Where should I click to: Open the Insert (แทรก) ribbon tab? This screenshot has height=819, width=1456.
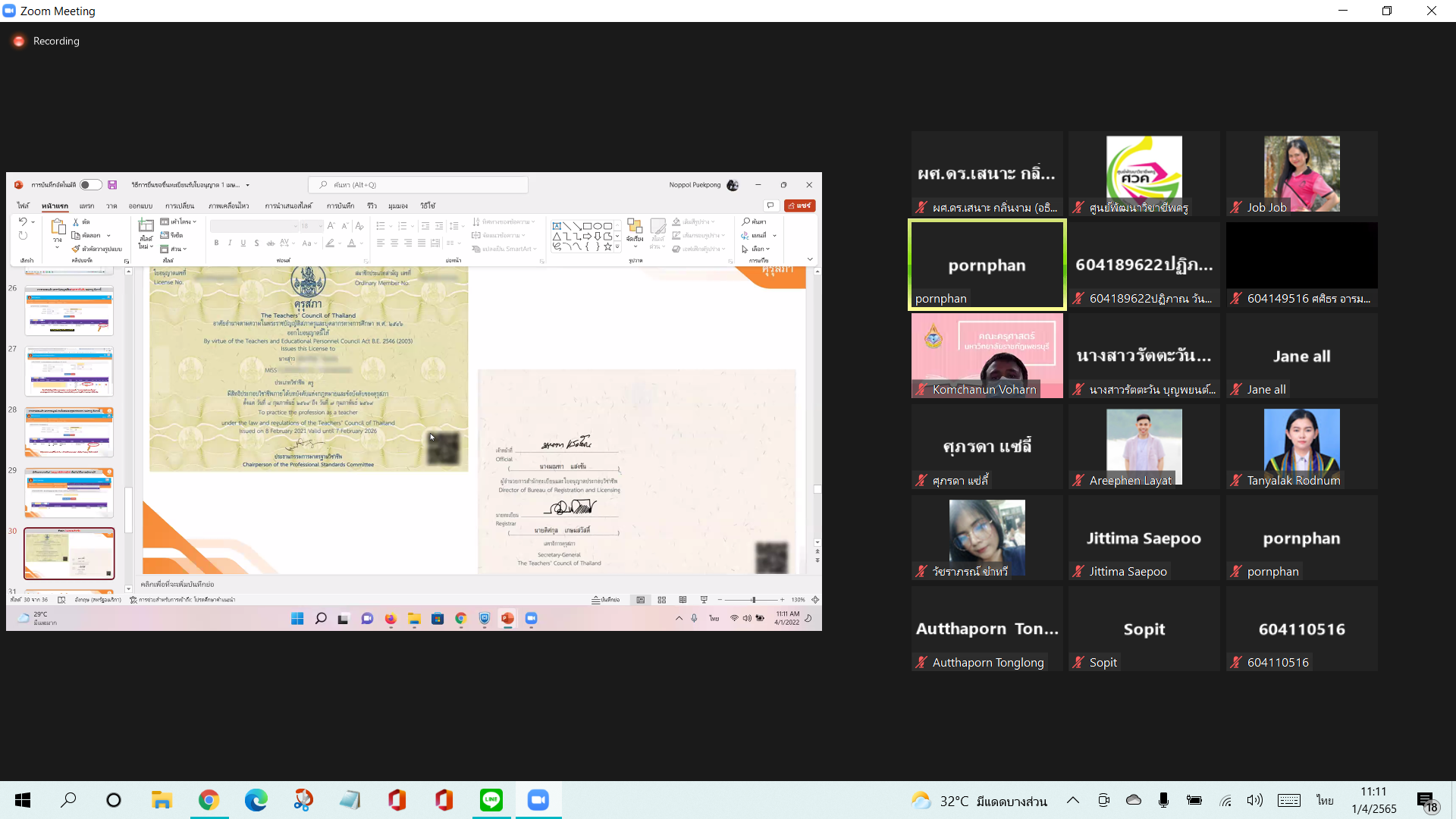[x=87, y=206]
